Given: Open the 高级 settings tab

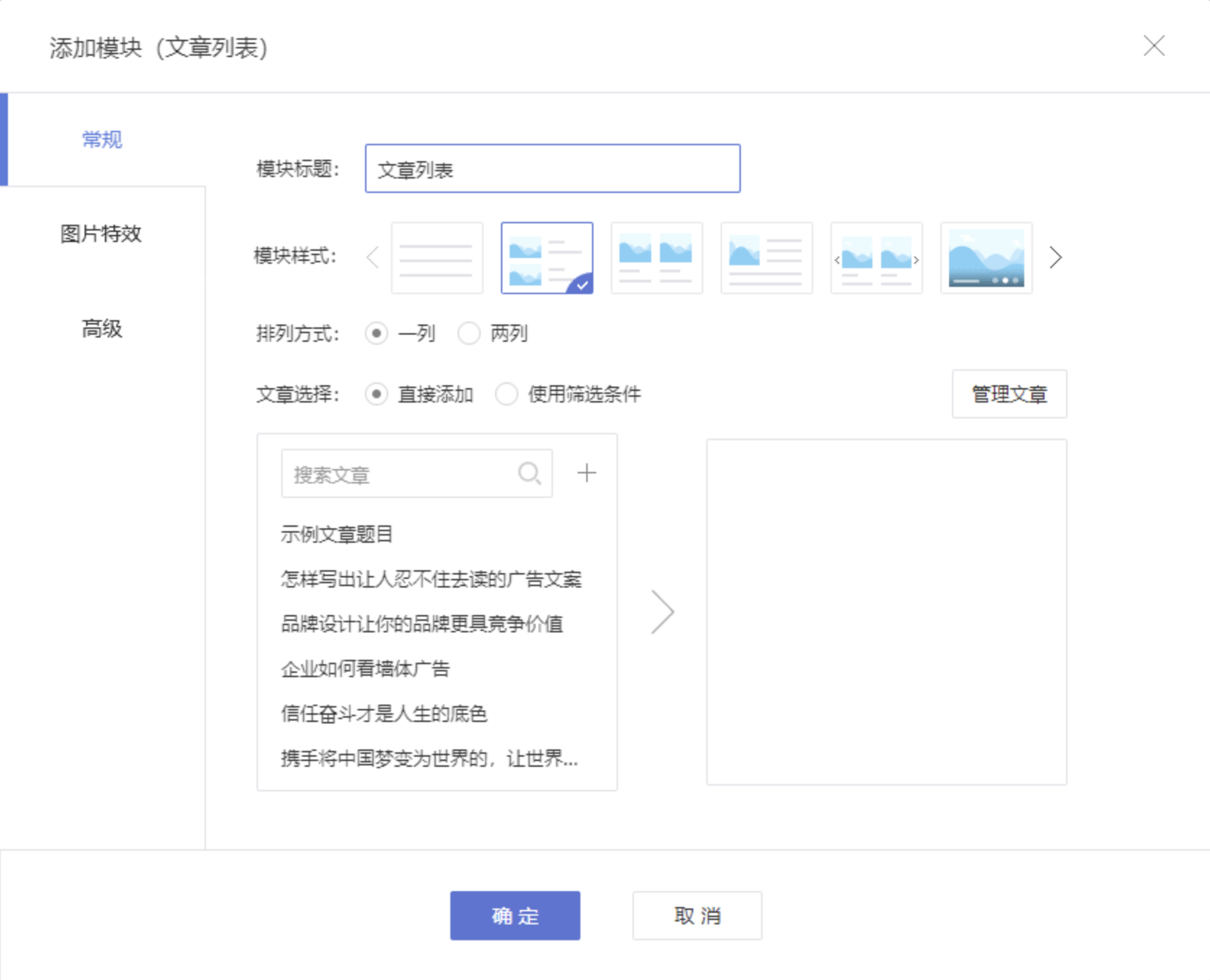Looking at the screenshot, I should pyautogui.click(x=101, y=329).
